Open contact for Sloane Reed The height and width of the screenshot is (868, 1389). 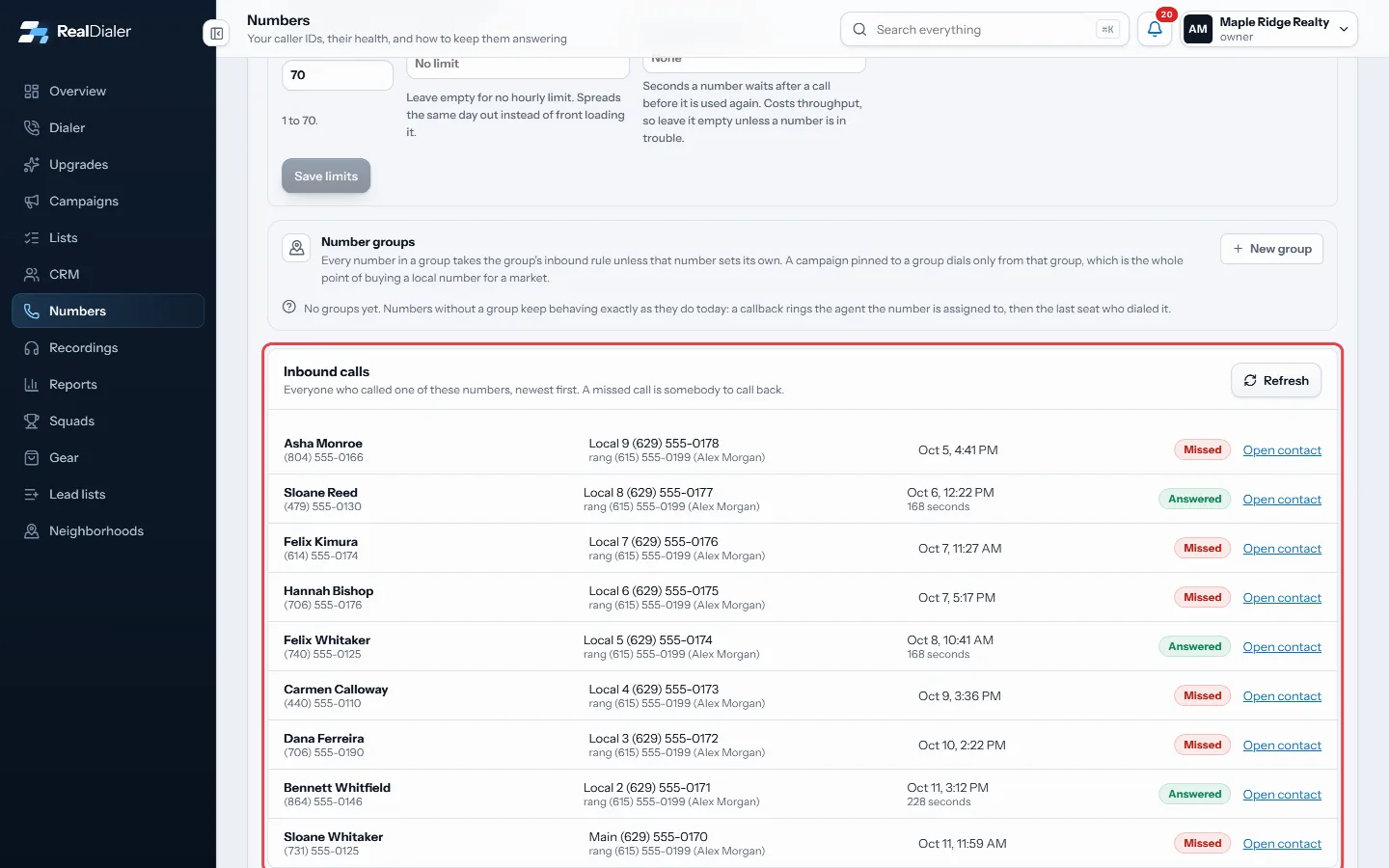[x=1282, y=500]
